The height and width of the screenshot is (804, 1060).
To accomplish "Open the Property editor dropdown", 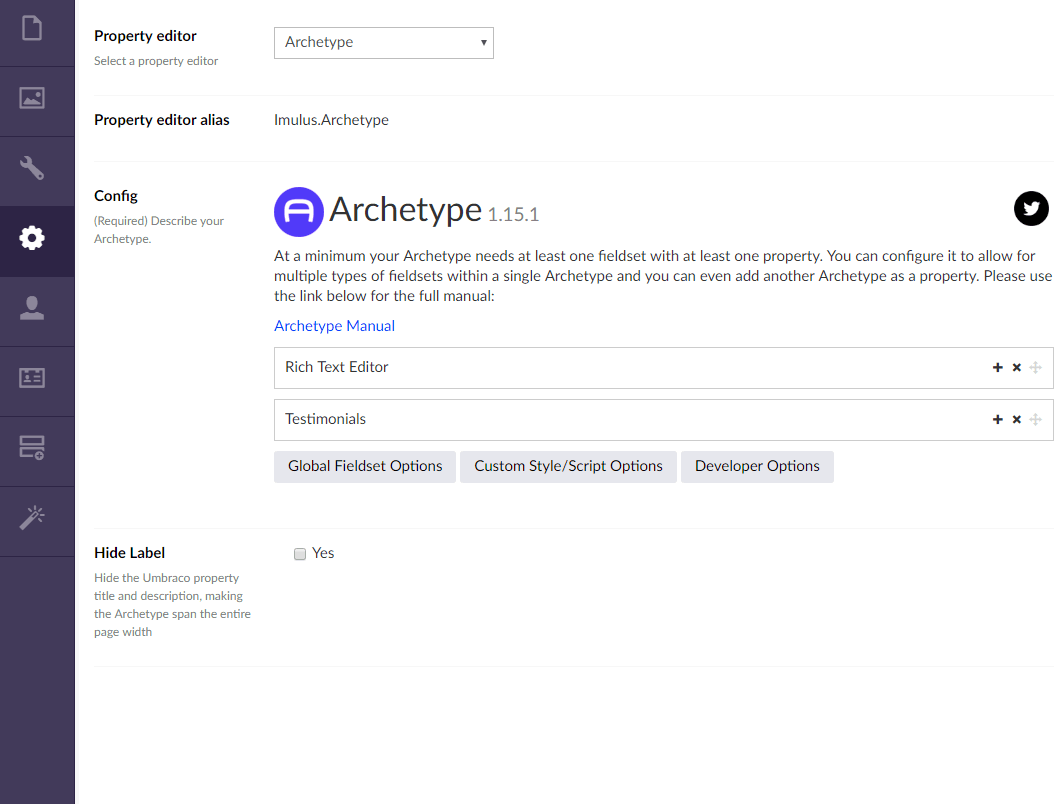I will tap(383, 43).
